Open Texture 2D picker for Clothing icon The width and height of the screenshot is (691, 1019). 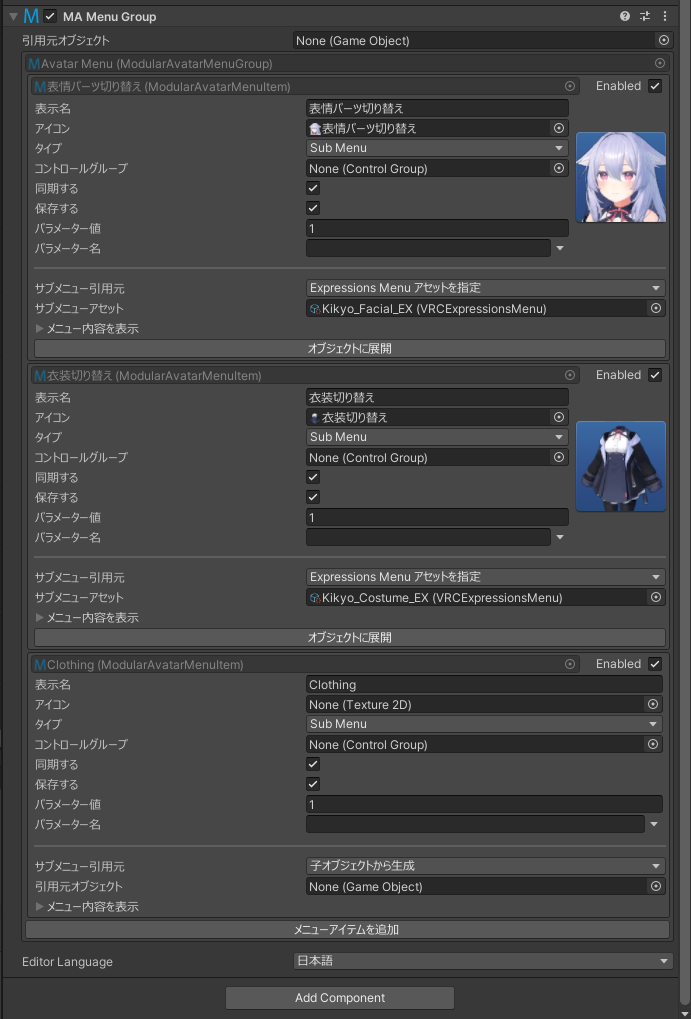point(653,704)
